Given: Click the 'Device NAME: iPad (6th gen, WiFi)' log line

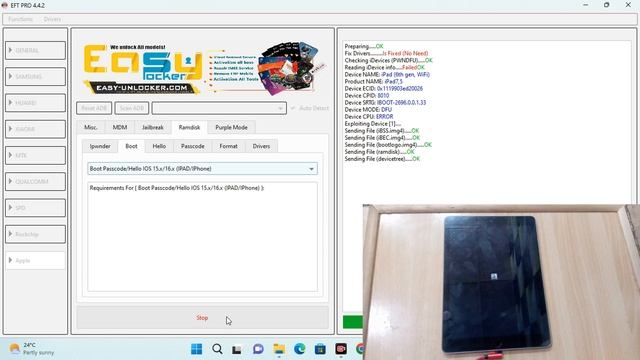Looking at the screenshot, I should coord(387,74).
